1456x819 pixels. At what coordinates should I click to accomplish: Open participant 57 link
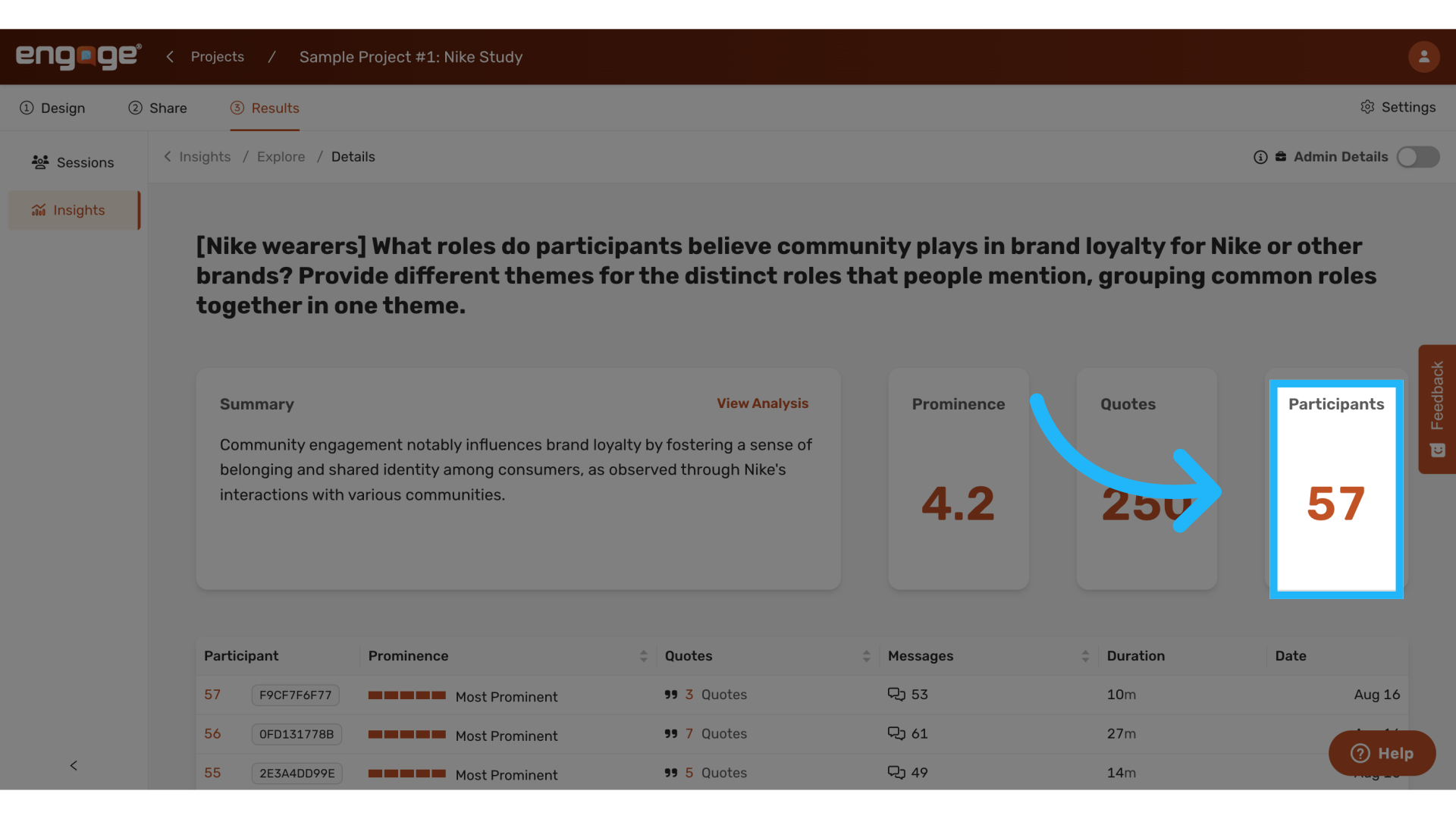[x=212, y=695]
